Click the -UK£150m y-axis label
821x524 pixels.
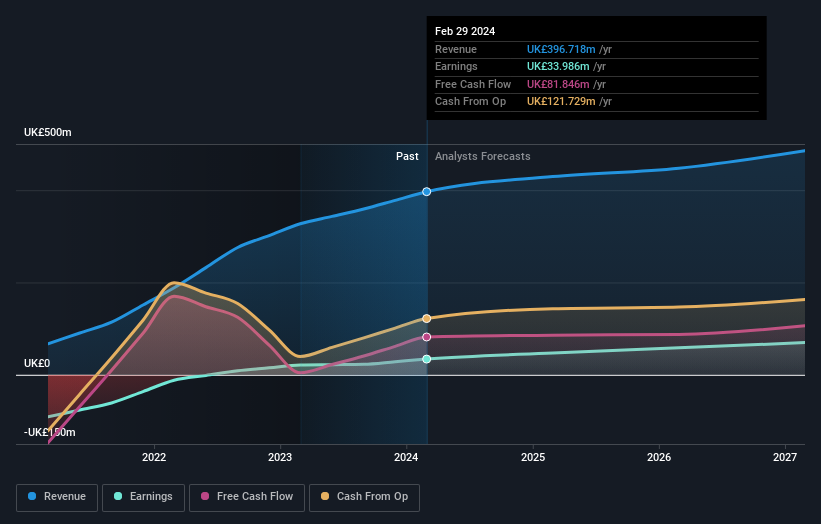click(50, 432)
